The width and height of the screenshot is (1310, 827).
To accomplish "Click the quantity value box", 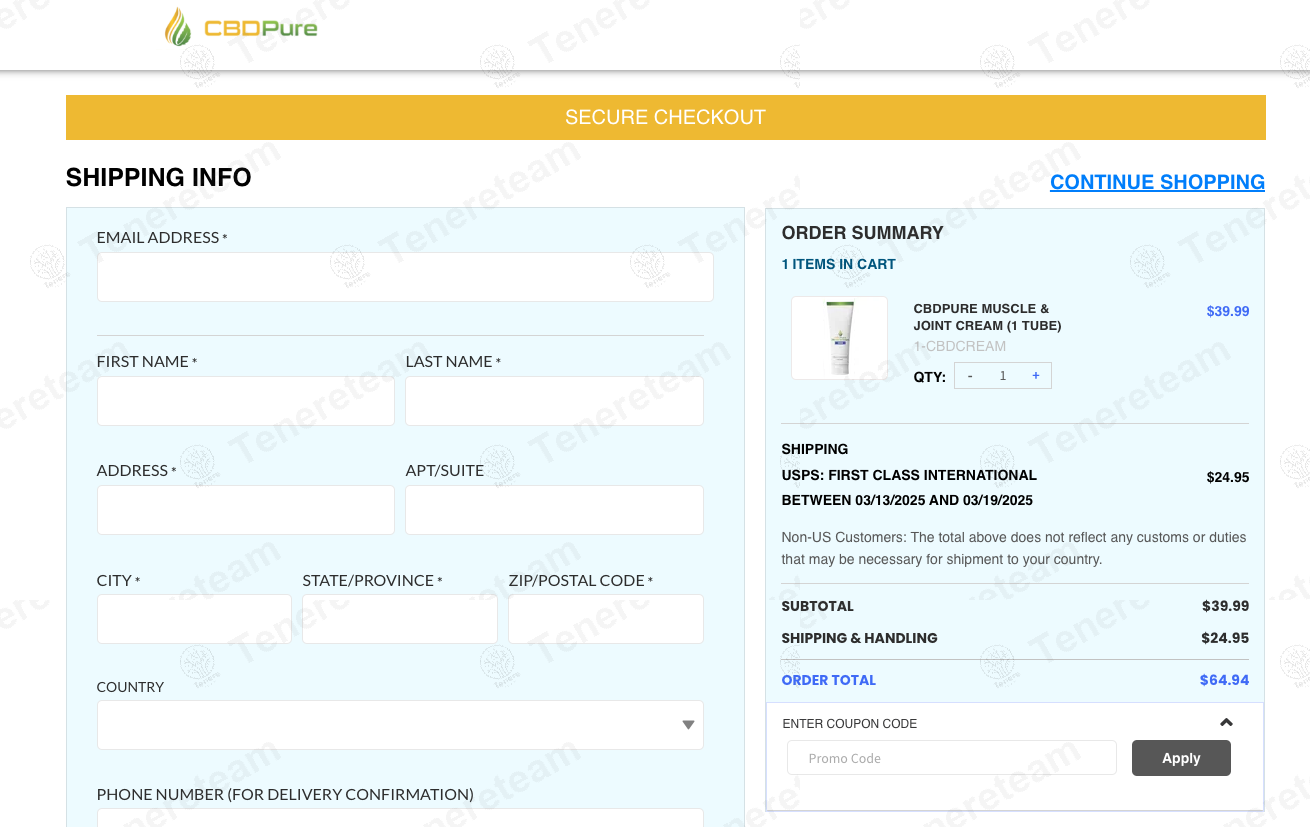I will tap(1003, 376).
